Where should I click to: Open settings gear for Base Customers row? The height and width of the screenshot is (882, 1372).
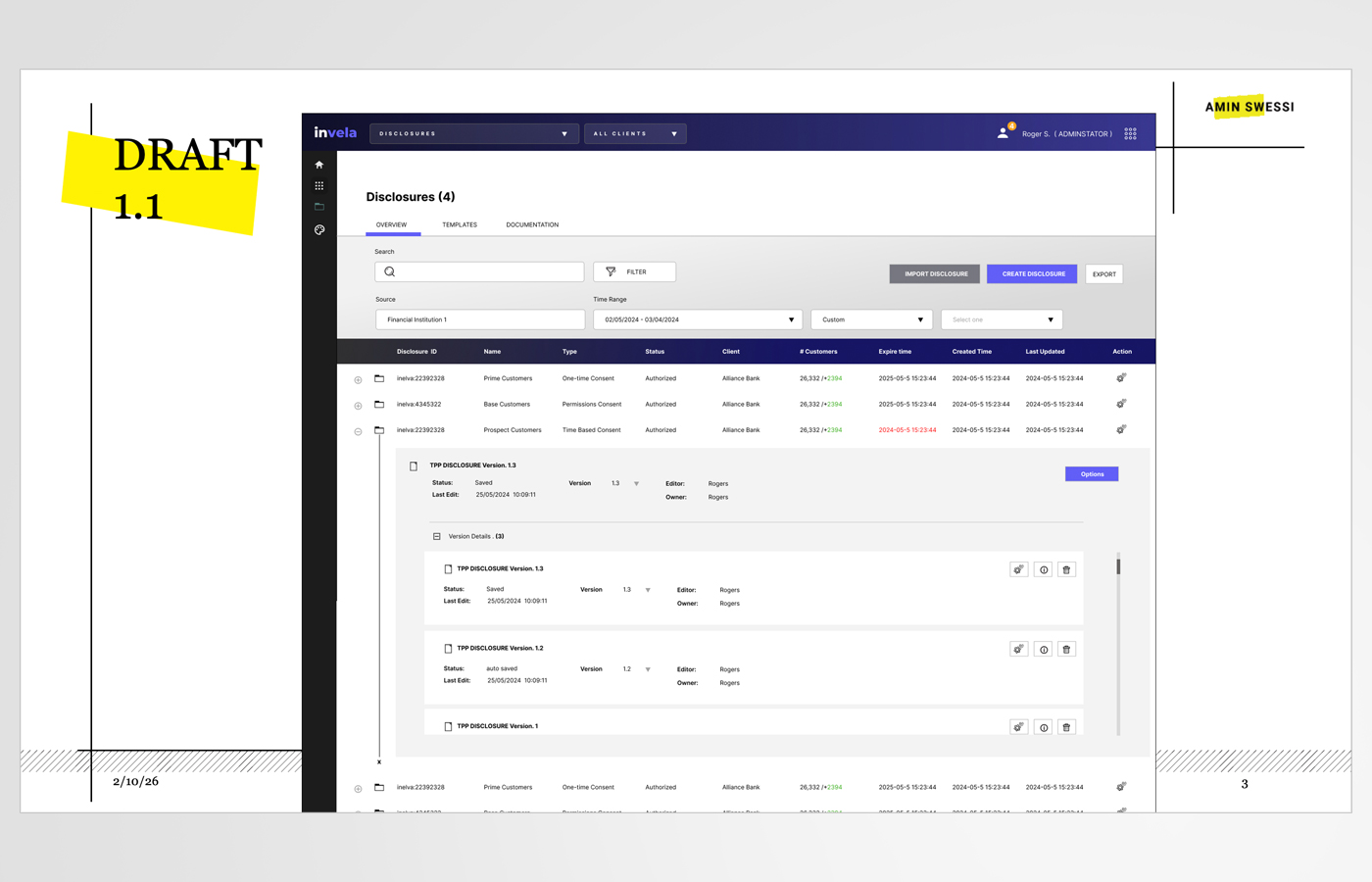pyautogui.click(x=1121, y=404)
